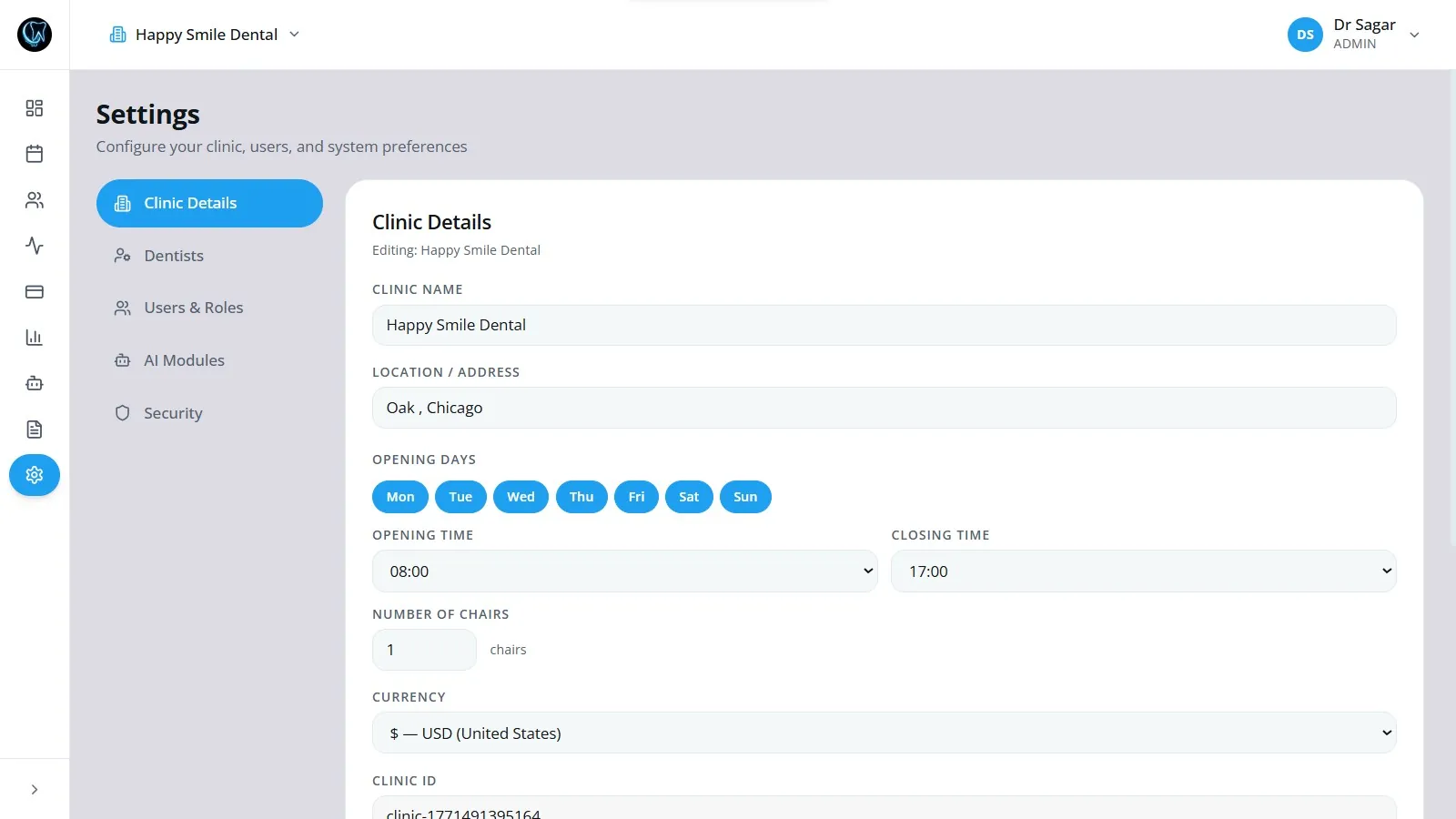This screenshot has height=819, width=1456.
Task: Toggle Tue opening day
Action: click(x=460, y=497)
